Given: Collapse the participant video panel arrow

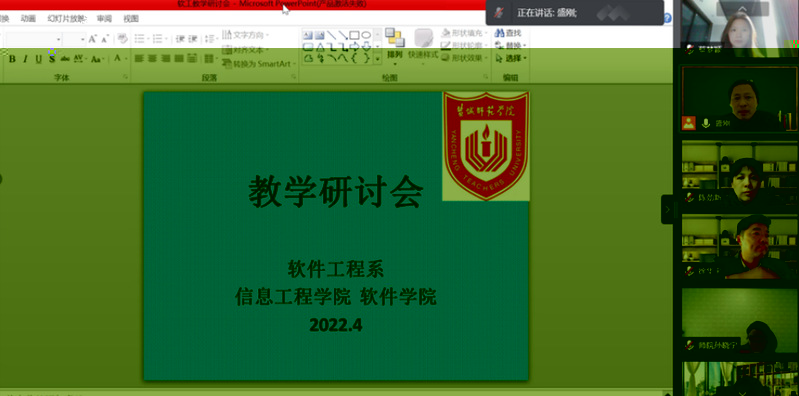Looking at the screenshot, I should (668, 209).
